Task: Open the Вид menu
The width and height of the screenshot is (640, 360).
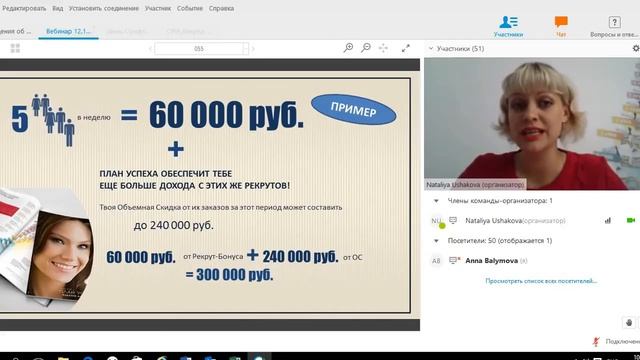Action: [x=58, y=8]
